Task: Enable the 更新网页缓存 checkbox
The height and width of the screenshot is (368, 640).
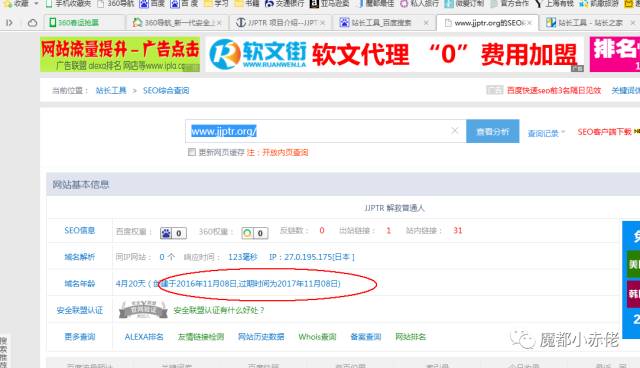Action: [191, 152]
